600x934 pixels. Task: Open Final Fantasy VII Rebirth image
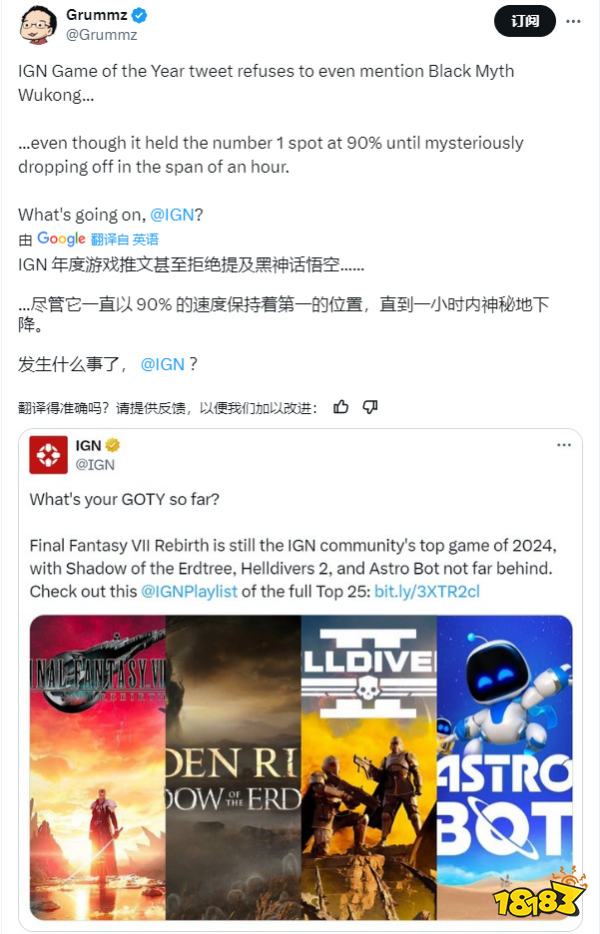coord(98,768)
